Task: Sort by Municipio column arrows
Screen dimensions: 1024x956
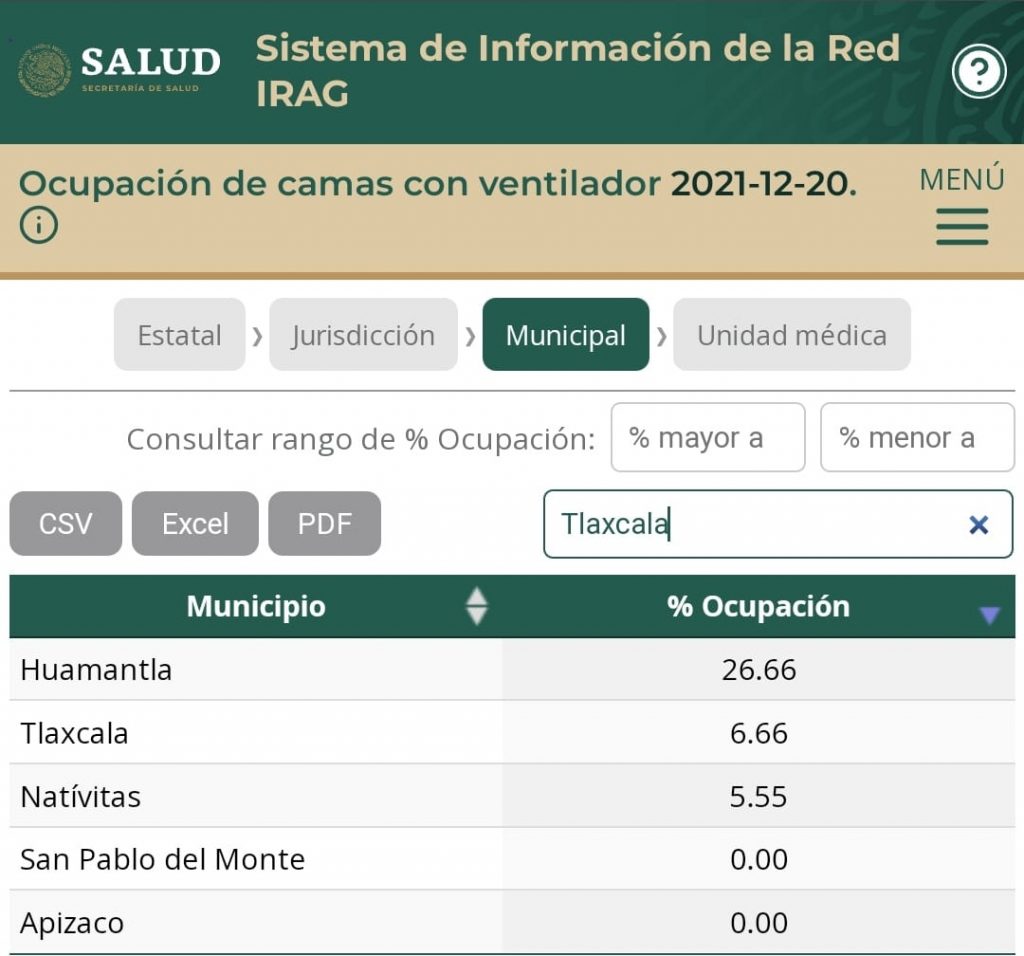Action: coord(477,606)
